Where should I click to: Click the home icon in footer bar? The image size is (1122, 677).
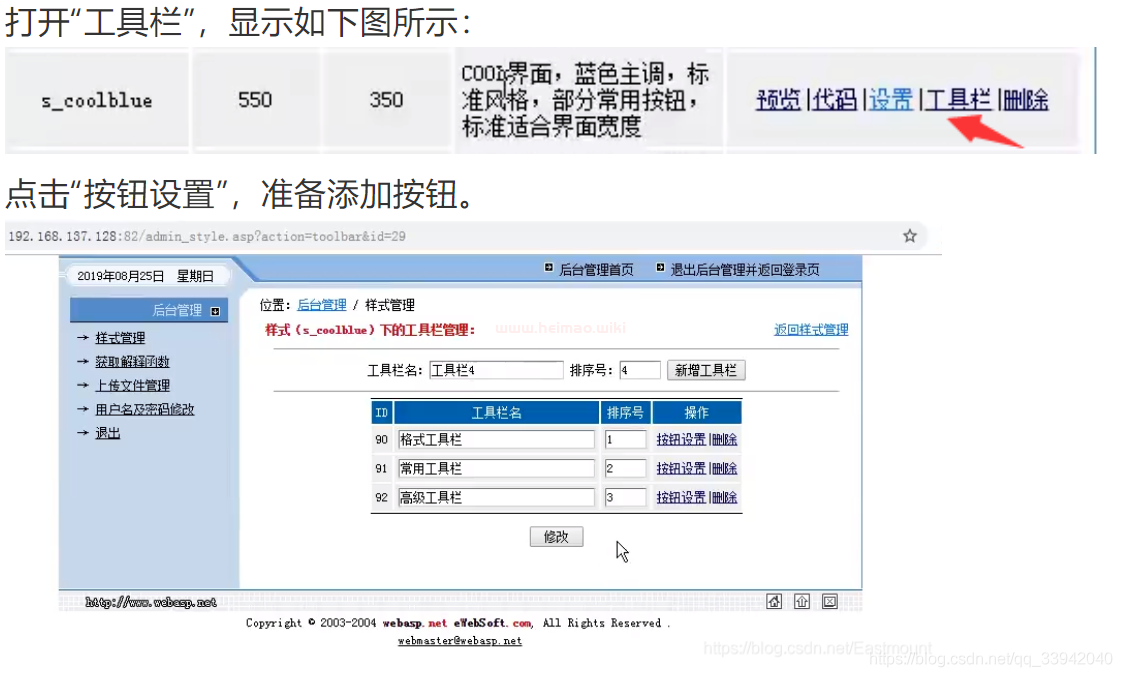[774, 601]
